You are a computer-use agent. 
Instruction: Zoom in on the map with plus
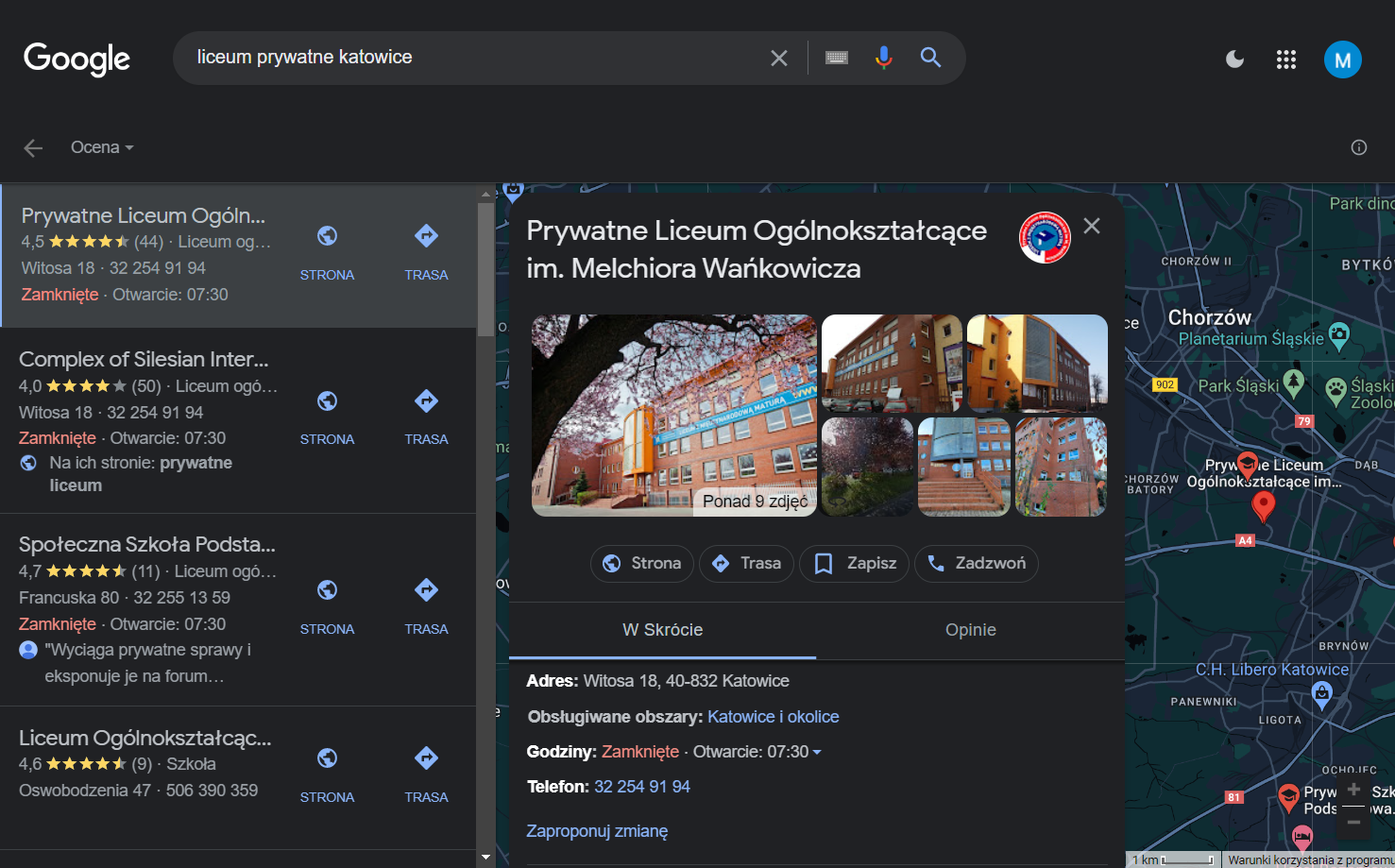coord(1353,790)
